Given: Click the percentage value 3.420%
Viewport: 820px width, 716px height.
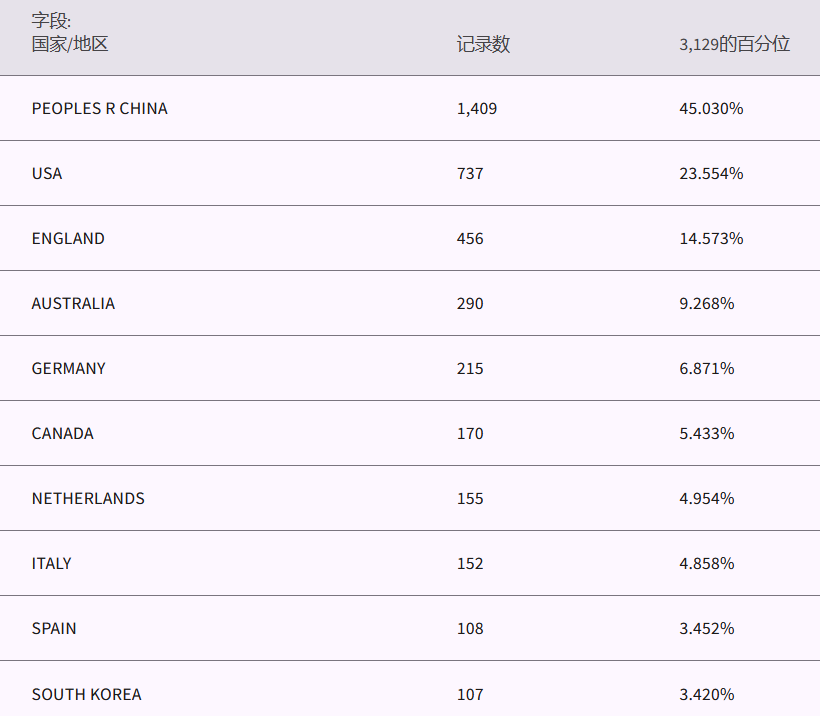Looking at the screenshot, I should tap(706, 694).
